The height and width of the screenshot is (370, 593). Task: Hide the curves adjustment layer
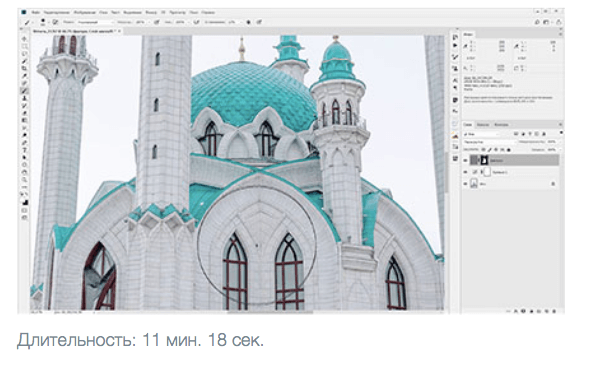click(x=466, y=172)
